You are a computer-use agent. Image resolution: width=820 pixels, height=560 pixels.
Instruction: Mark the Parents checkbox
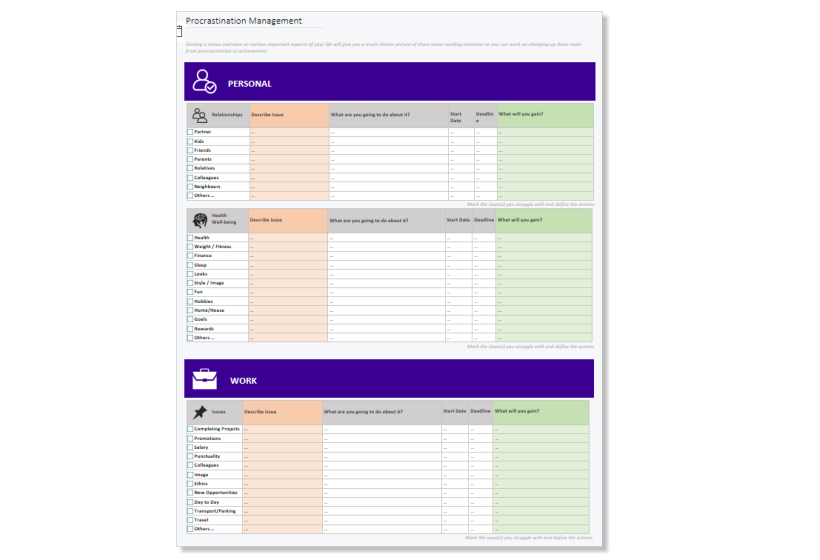point(190,159)
